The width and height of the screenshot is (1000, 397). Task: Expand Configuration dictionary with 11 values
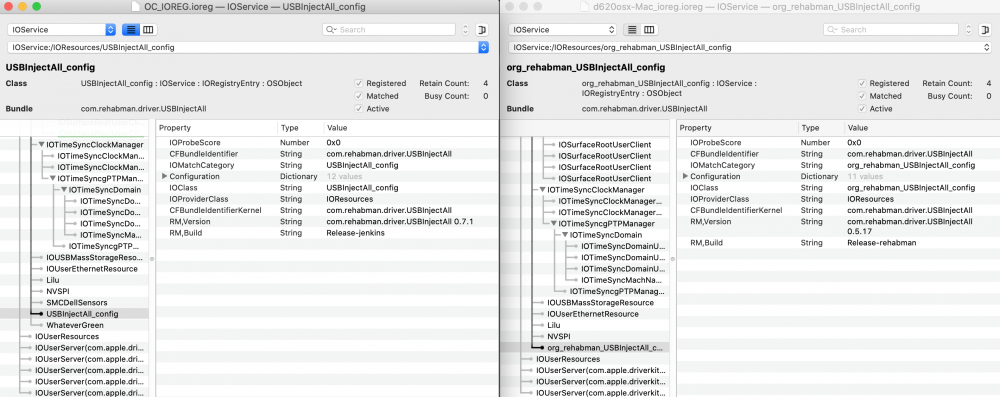[x=686, y=177]
